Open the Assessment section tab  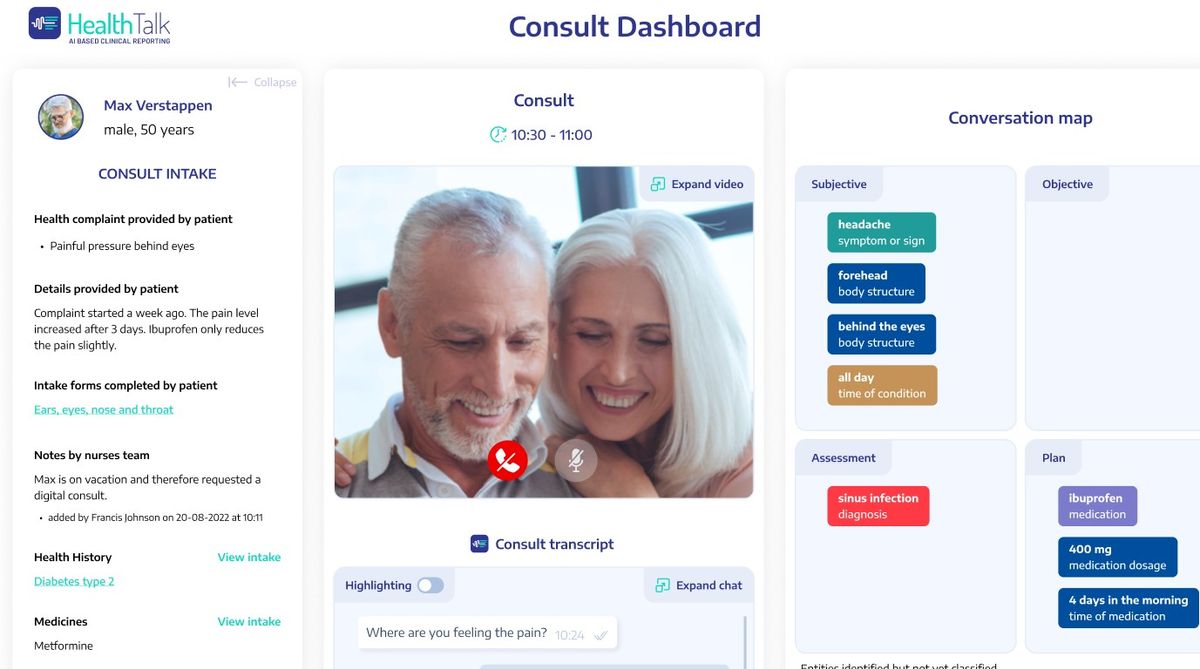(843, 458)
